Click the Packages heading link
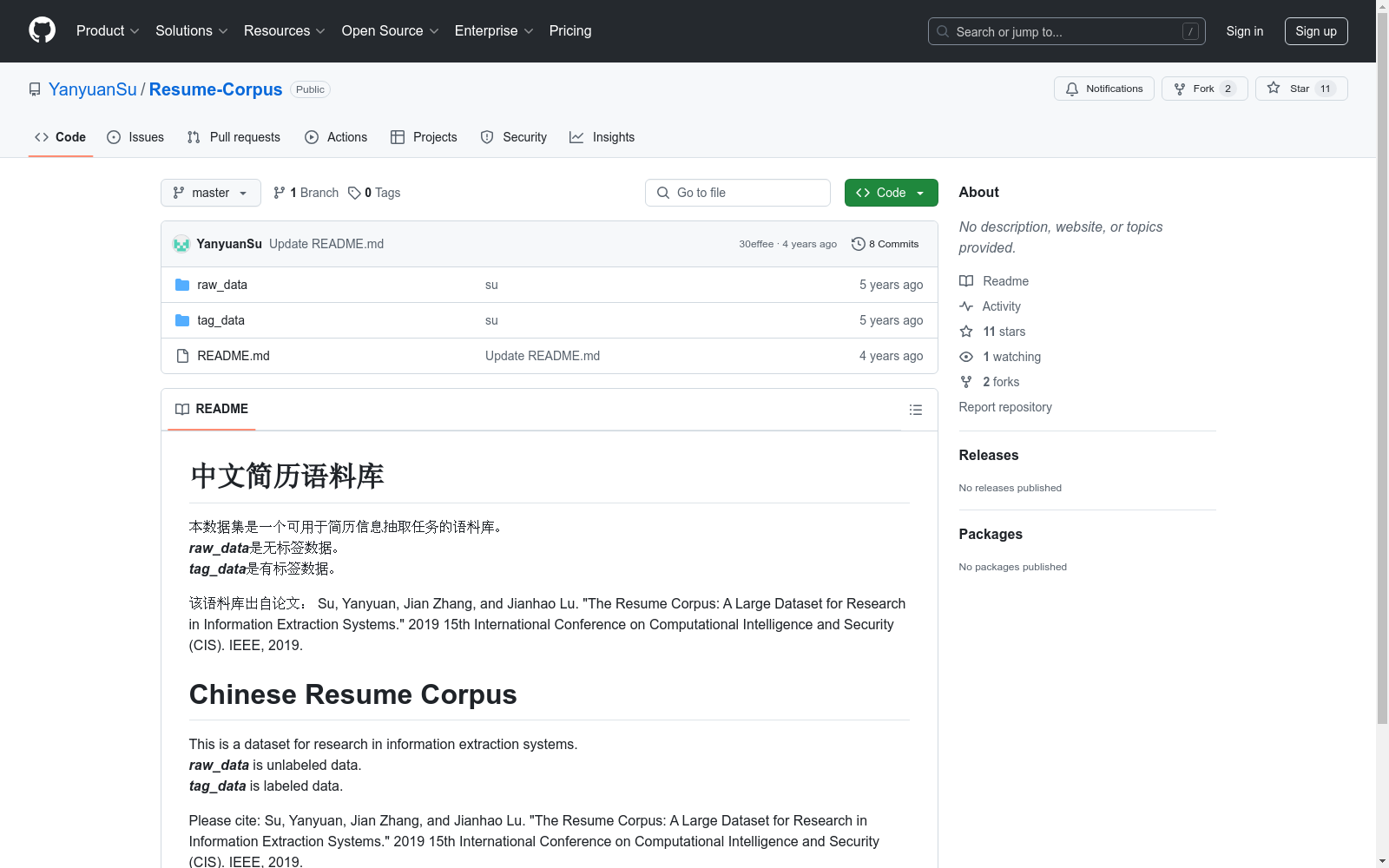The image size is (1389, 868). coord(991,534)
